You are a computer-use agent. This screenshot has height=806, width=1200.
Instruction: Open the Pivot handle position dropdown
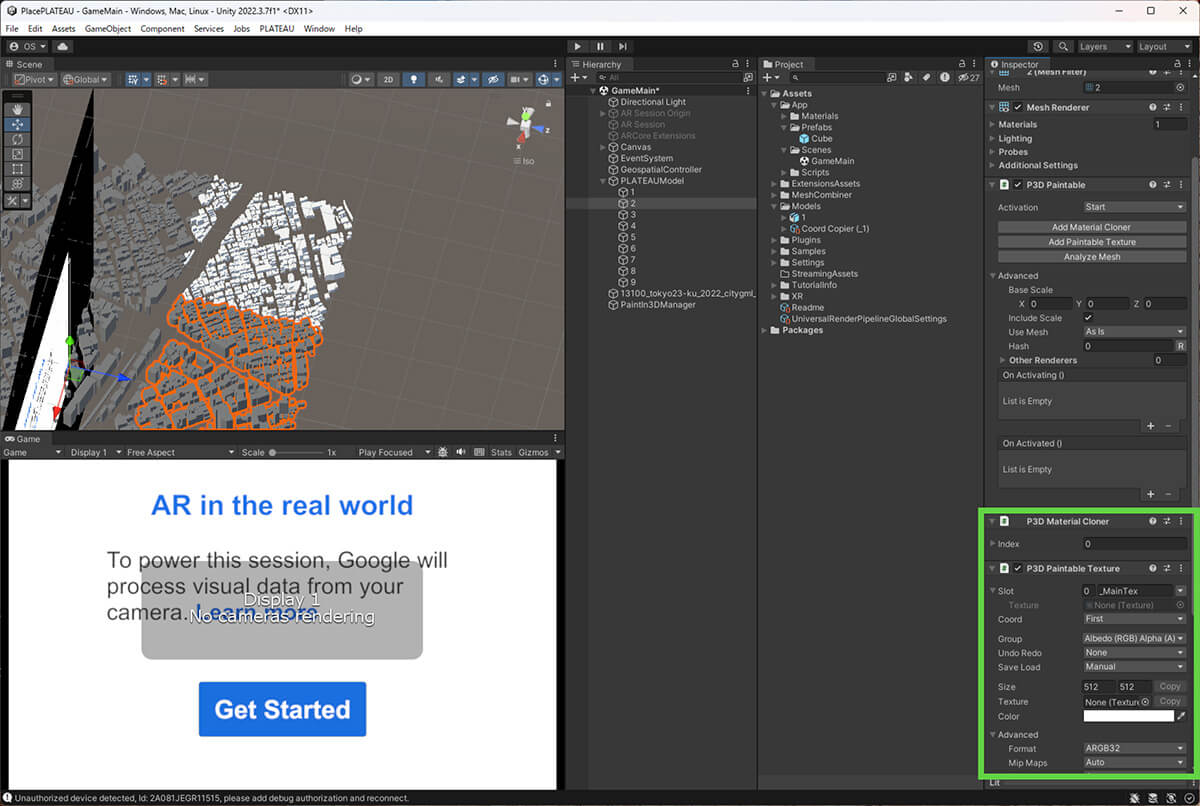point(35,79)
